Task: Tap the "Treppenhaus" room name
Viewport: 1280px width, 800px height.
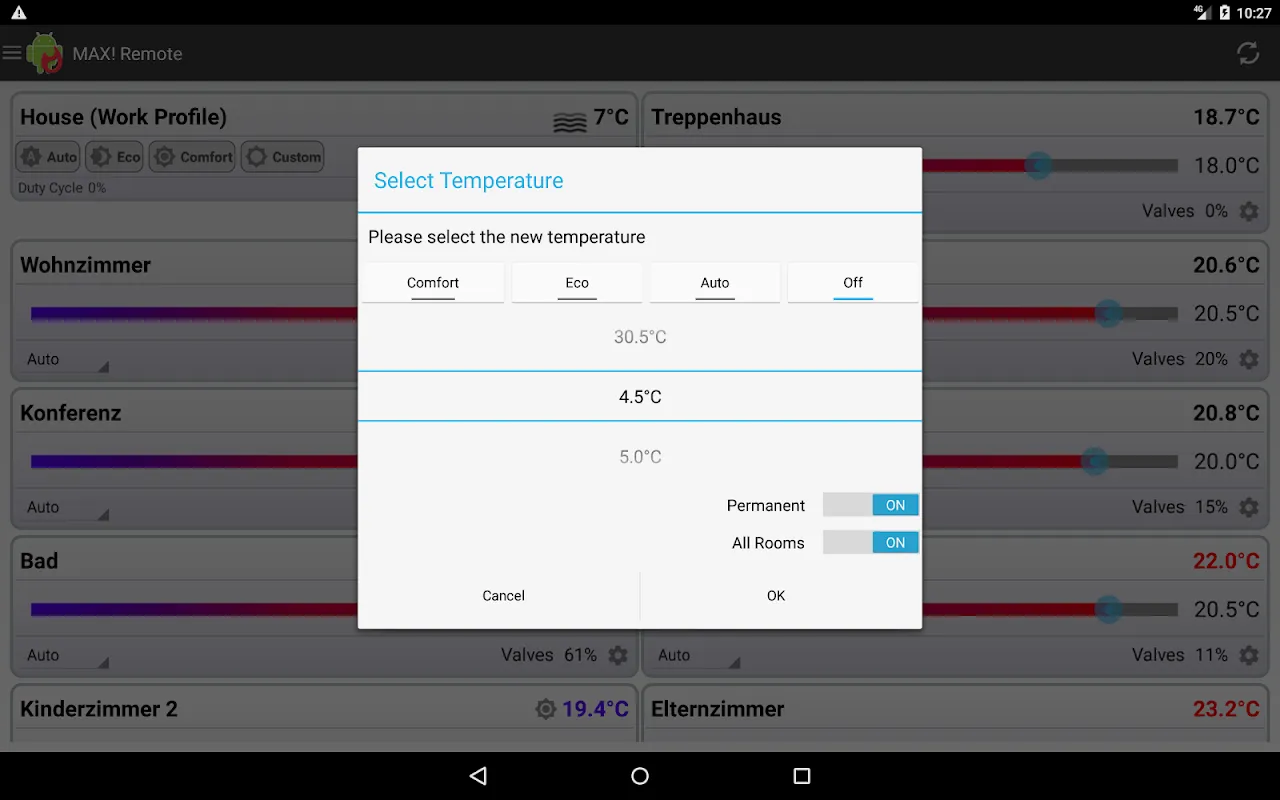Action: [716, 117]
